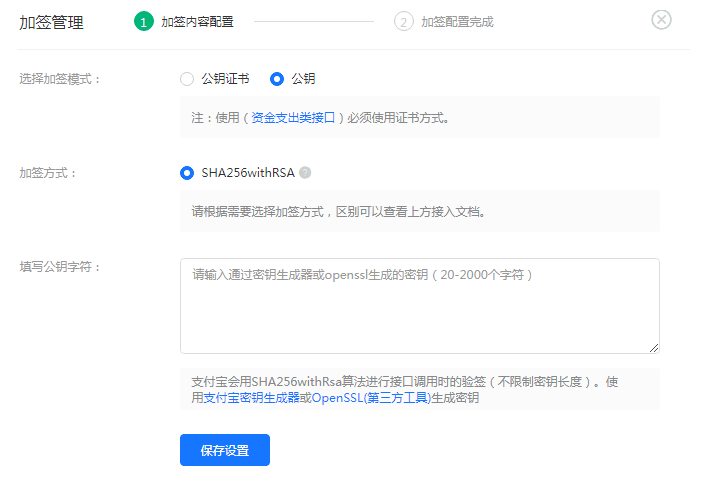715x486 pixels.
Task: Click the help question mark beside SHA256withRSA
Action: (305, 173)
